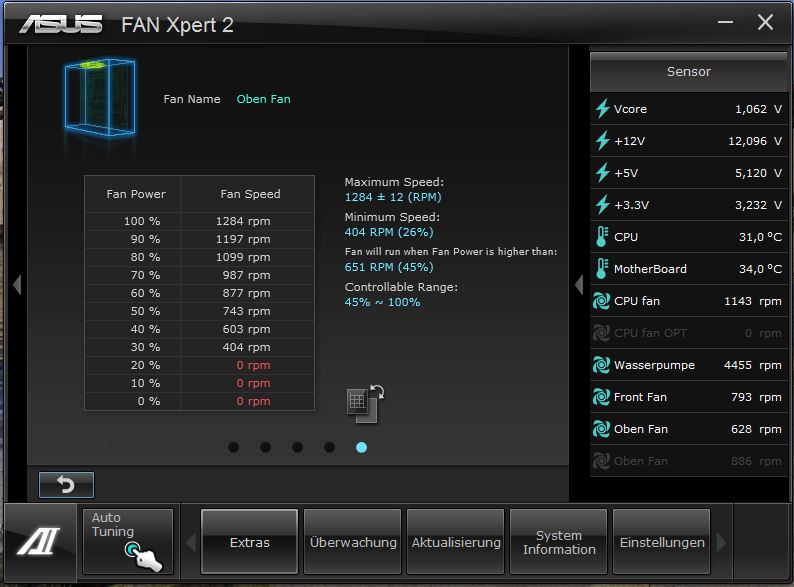The image size is (794, 587).
Task: Click the 743 rpm table cell
Action: coord(246,311)
